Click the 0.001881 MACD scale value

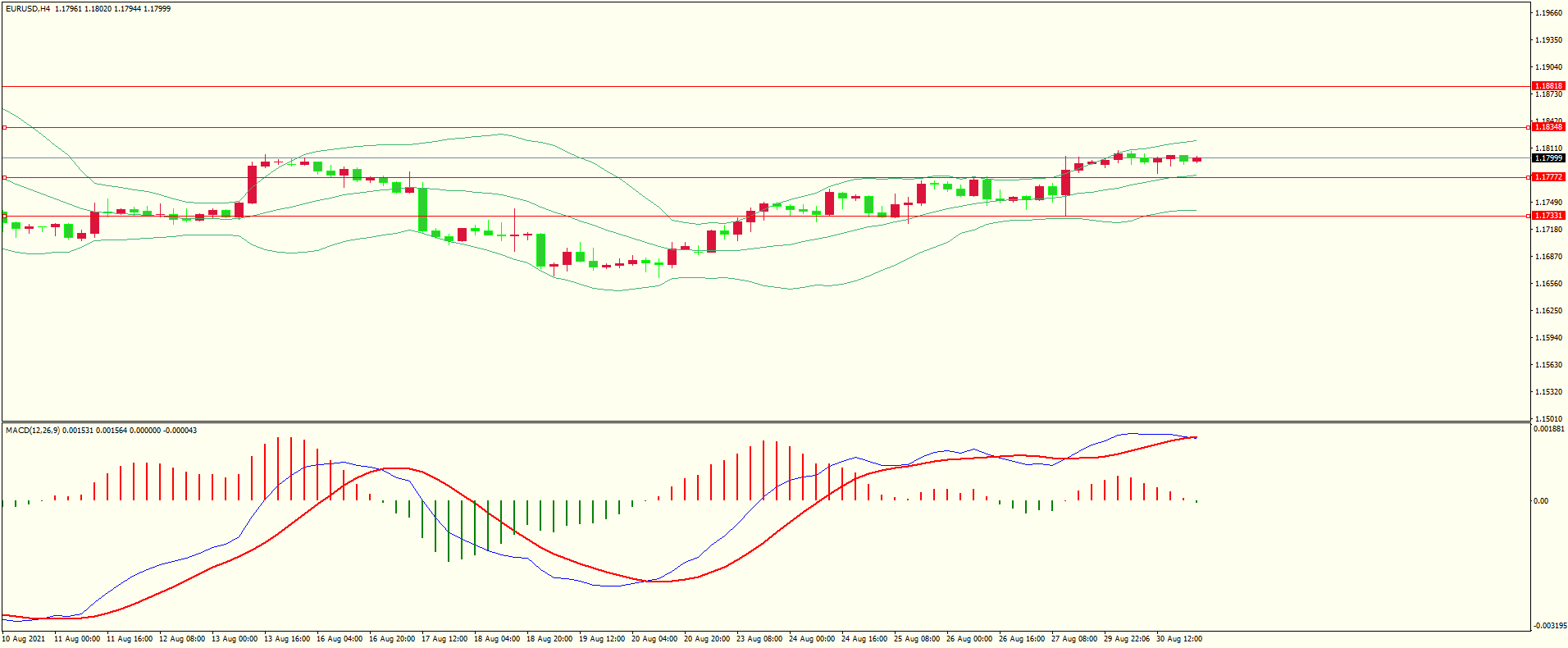coord(1548,429)
